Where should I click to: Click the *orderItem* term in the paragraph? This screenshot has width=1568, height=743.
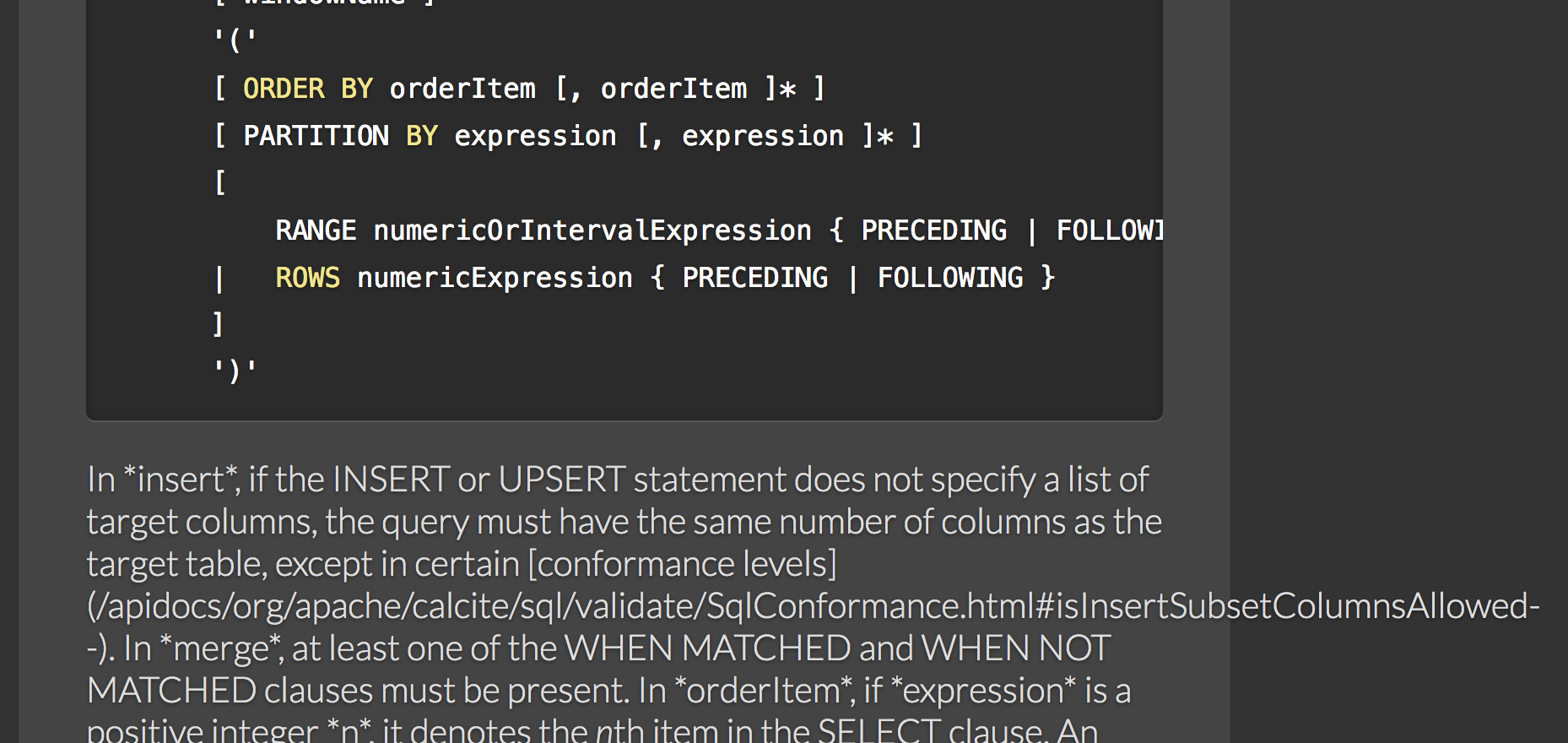point(762,691)
